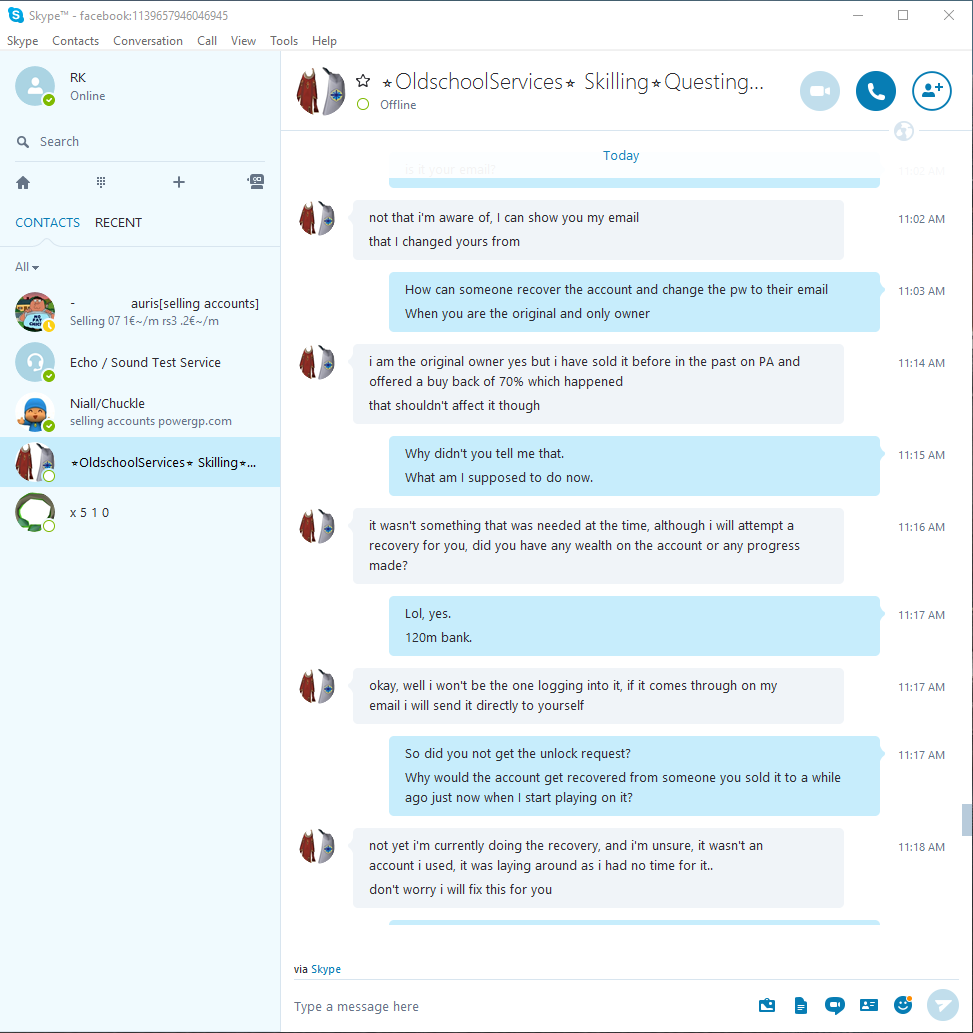Click the plus icon to add a contact

pos(179,182)
